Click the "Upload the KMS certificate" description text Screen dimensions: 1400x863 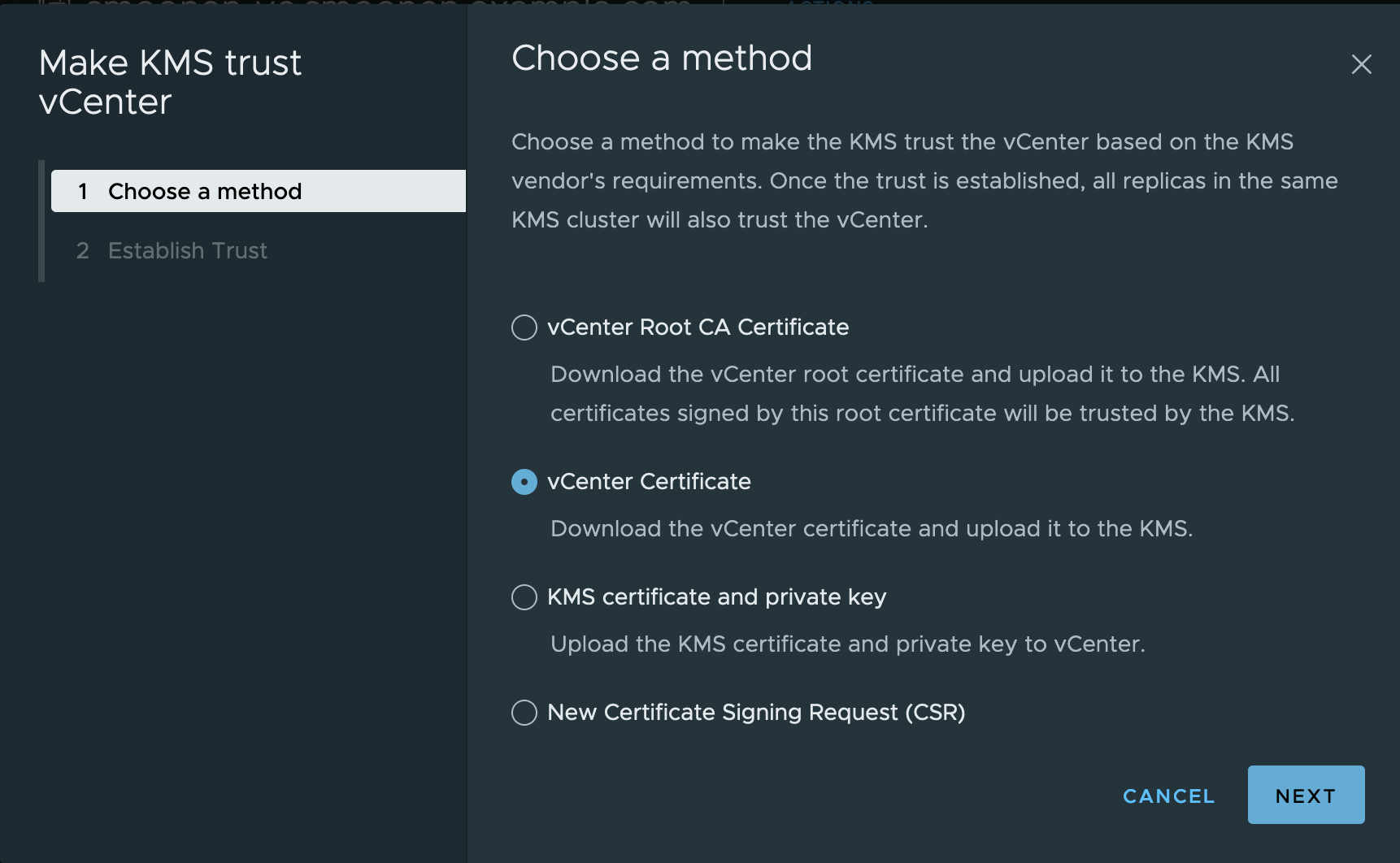tap(847, 644)
